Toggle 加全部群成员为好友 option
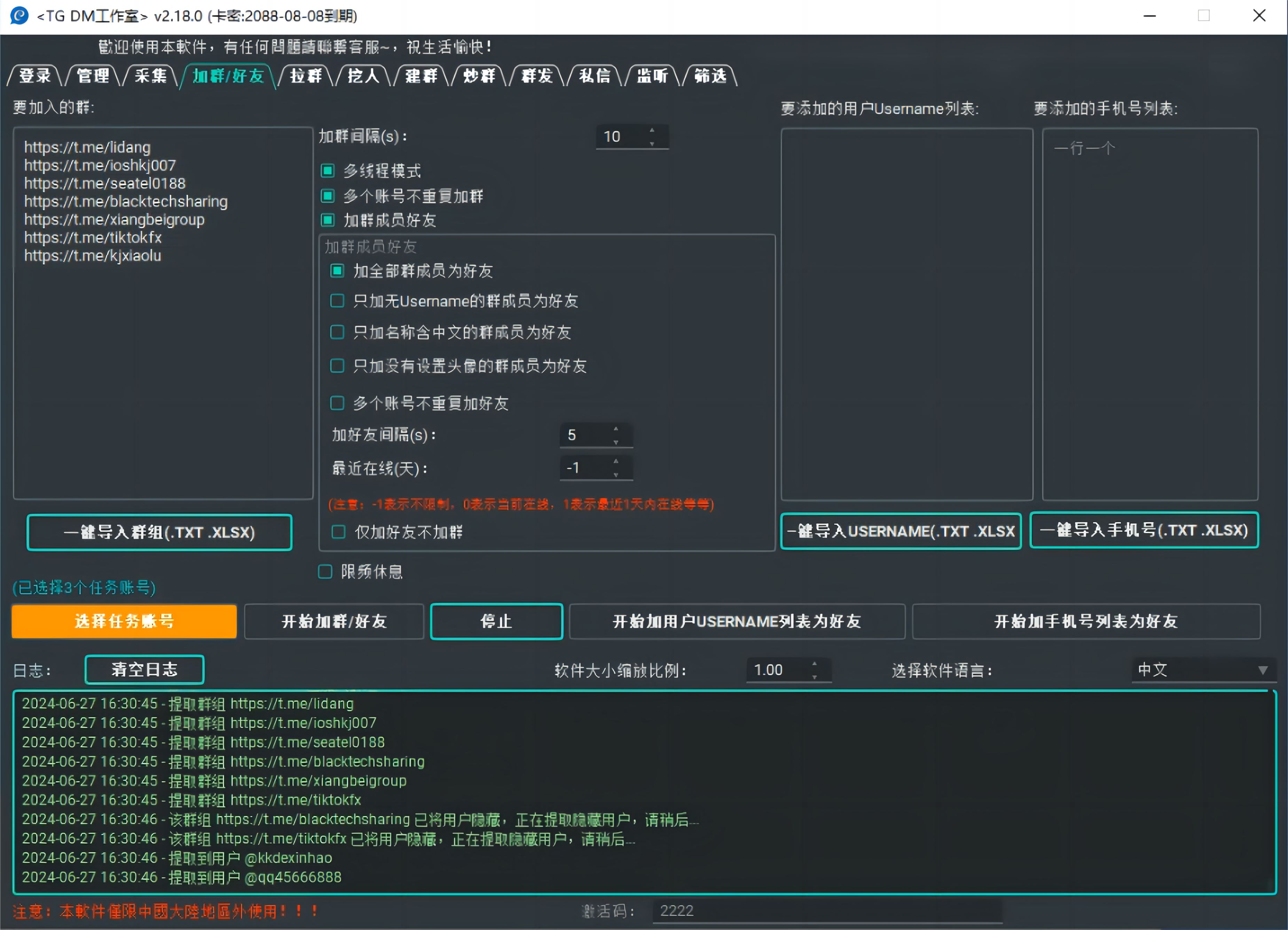 337,271
